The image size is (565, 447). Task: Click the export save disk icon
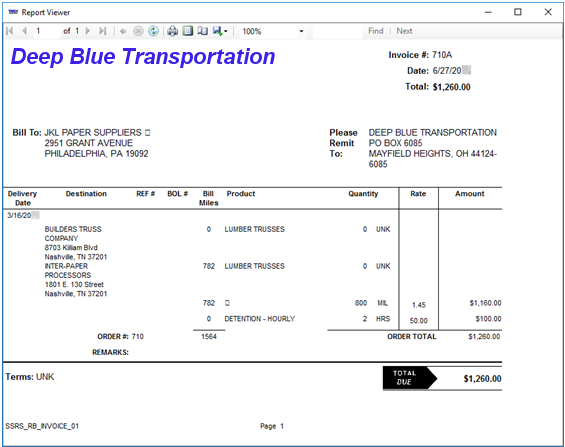click(x=217, y=31)
